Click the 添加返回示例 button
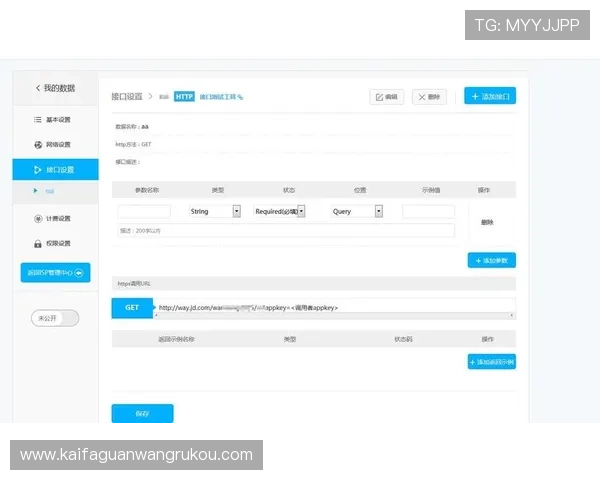The image size is (600, 480). [491, 362]
